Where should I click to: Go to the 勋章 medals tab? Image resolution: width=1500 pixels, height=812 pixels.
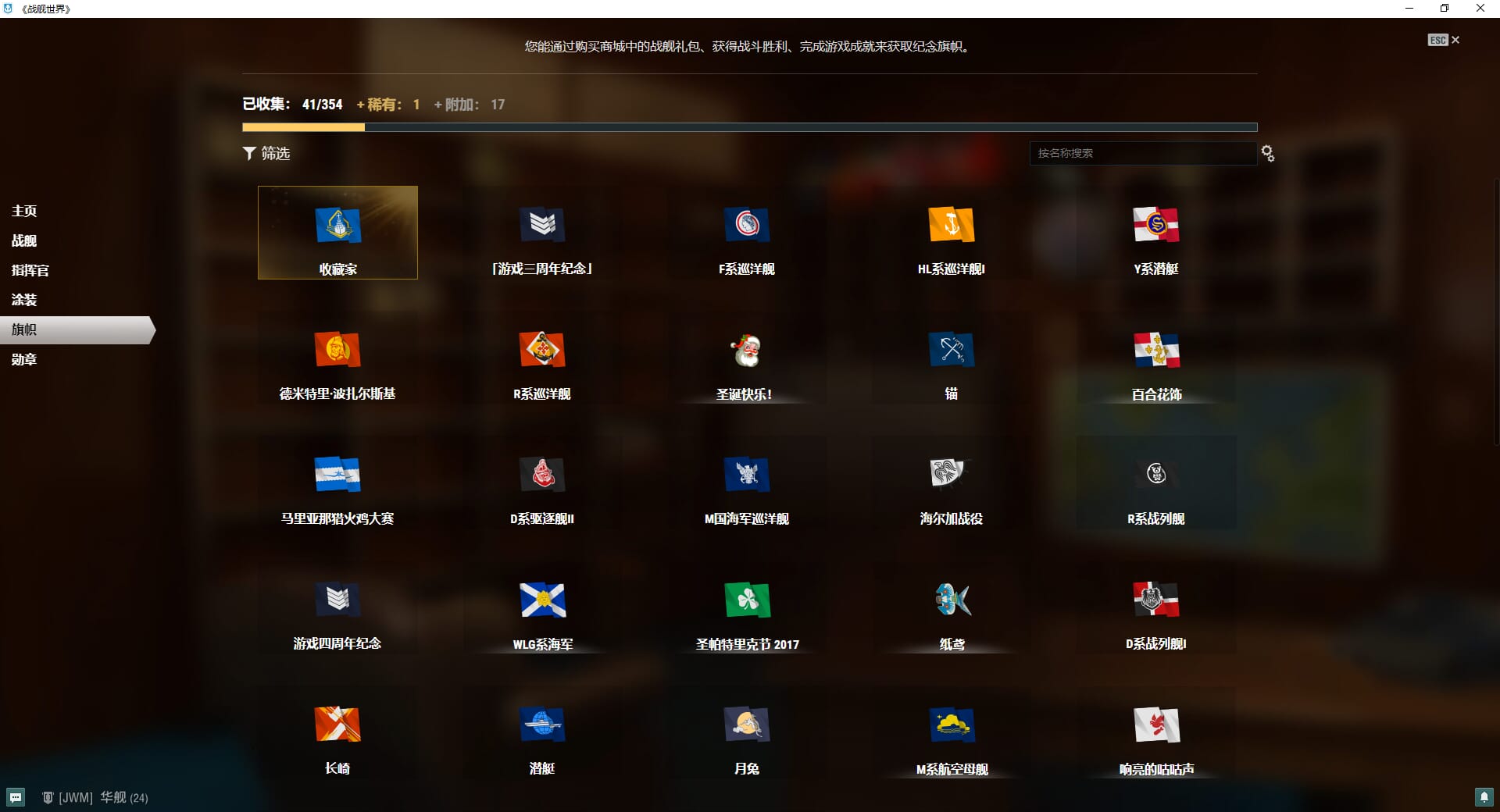pyautogui.click(x=24, y=359)
